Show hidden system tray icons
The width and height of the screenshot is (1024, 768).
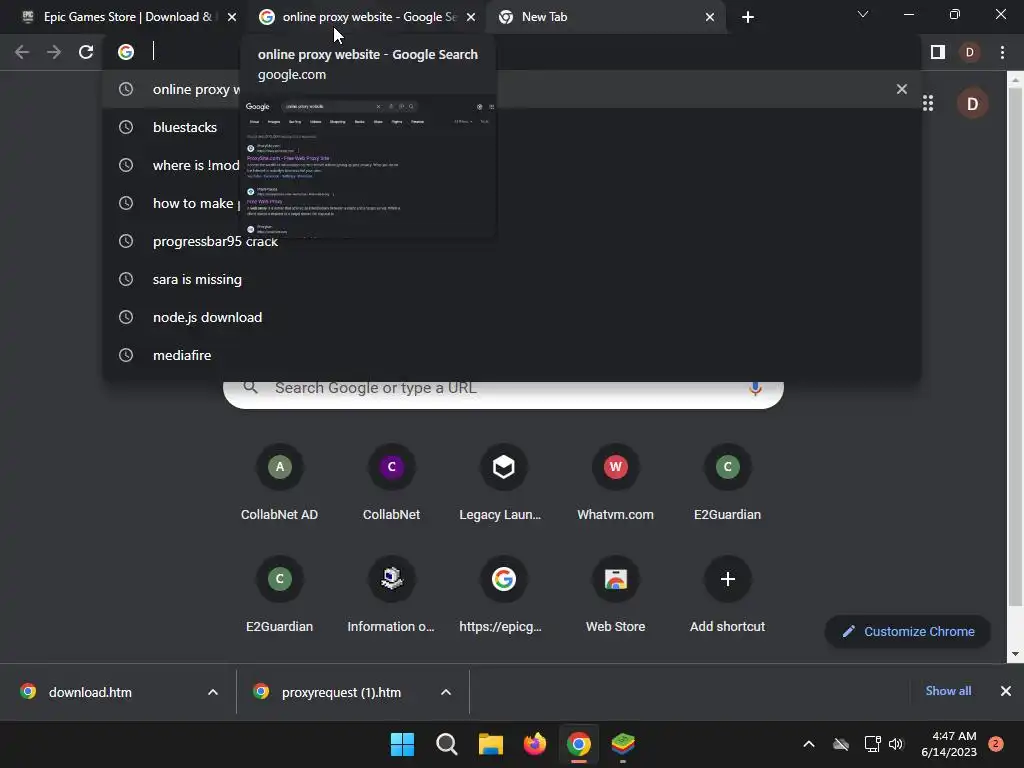click(808, 744)
